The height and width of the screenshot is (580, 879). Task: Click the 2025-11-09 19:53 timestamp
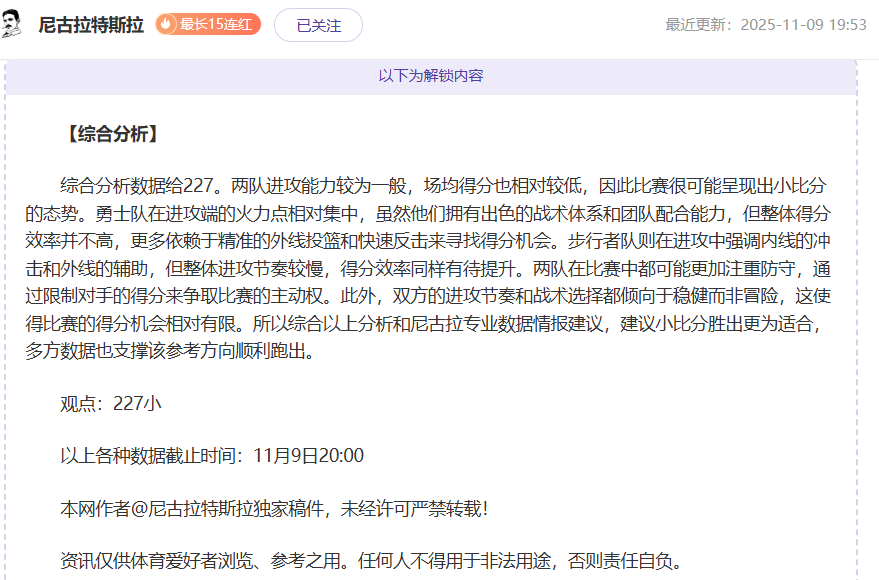point(803,25)
